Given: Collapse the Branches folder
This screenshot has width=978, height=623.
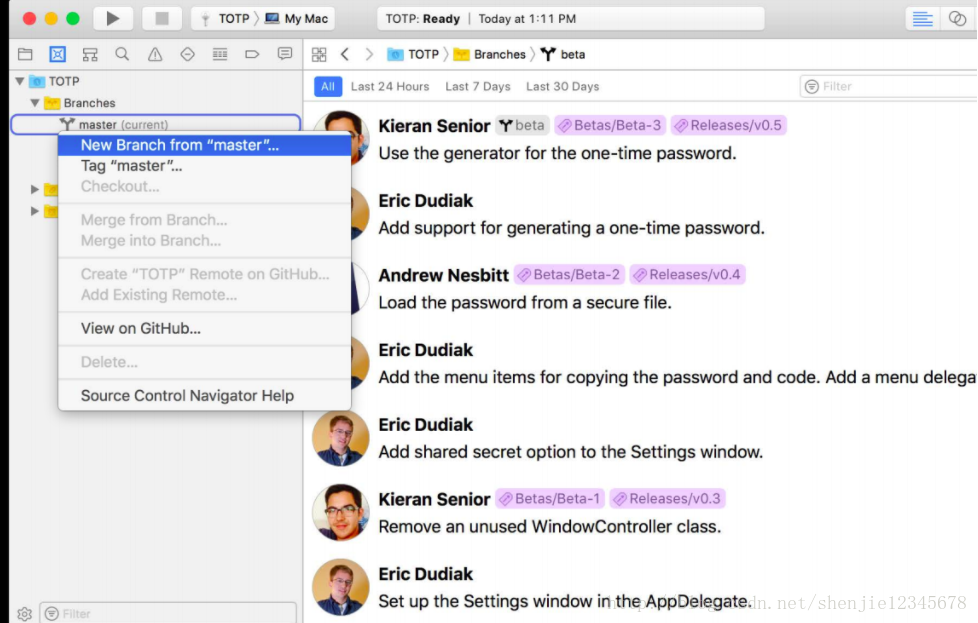Looking at the screenshot, I should pyautogui.click(x=35, y=103).
